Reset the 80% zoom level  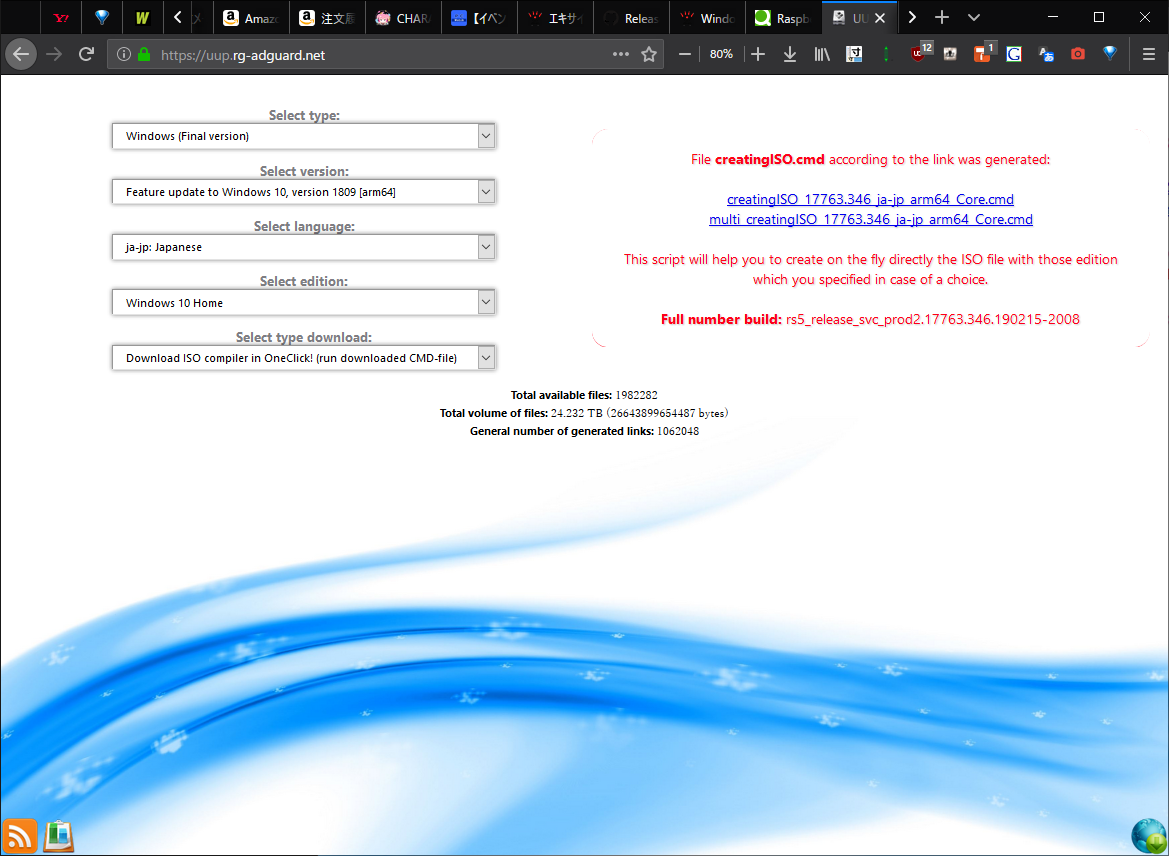(x=721, y=54)
